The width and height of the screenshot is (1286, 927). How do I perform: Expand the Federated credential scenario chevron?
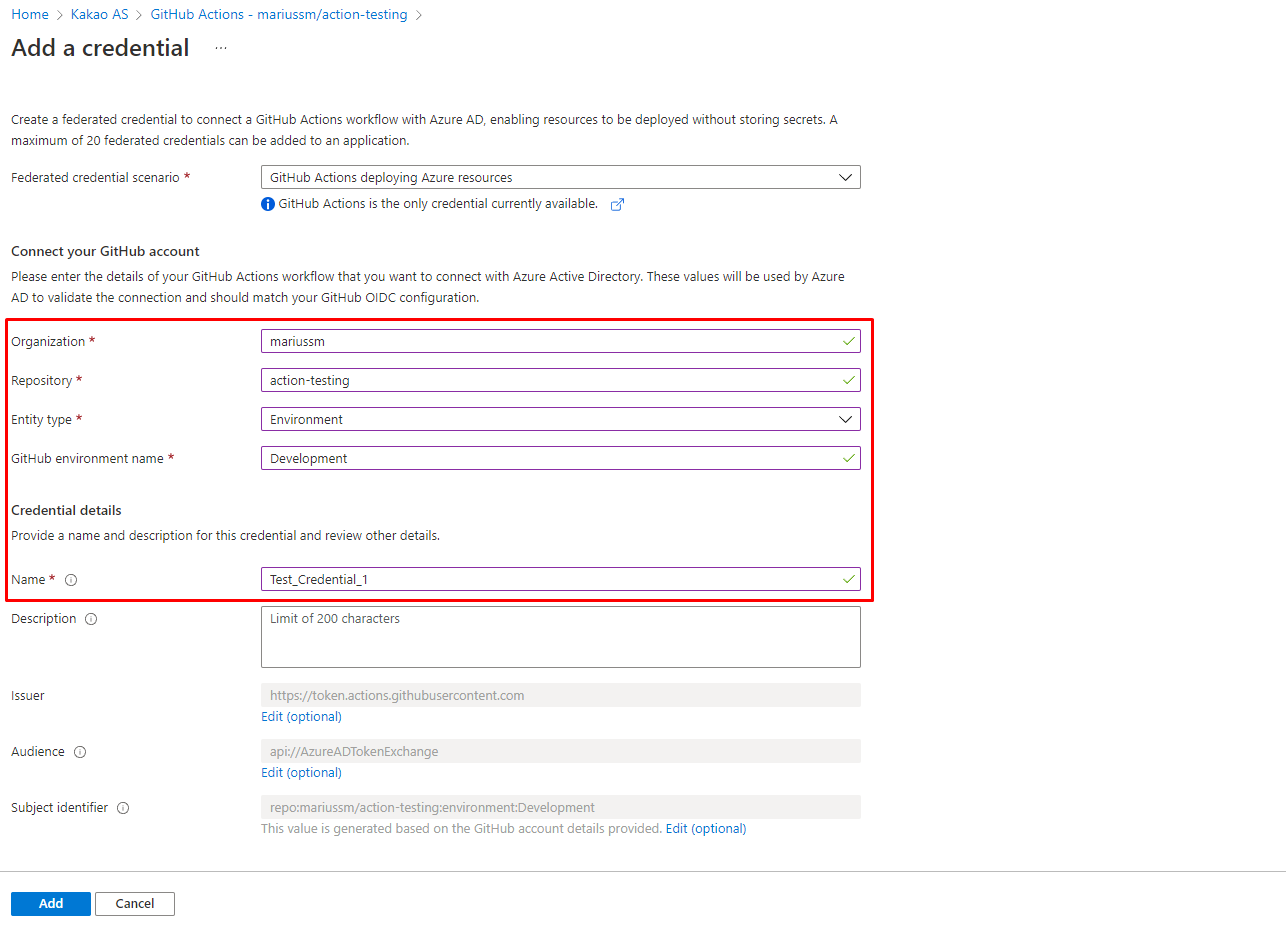click(x=846, y=177)
